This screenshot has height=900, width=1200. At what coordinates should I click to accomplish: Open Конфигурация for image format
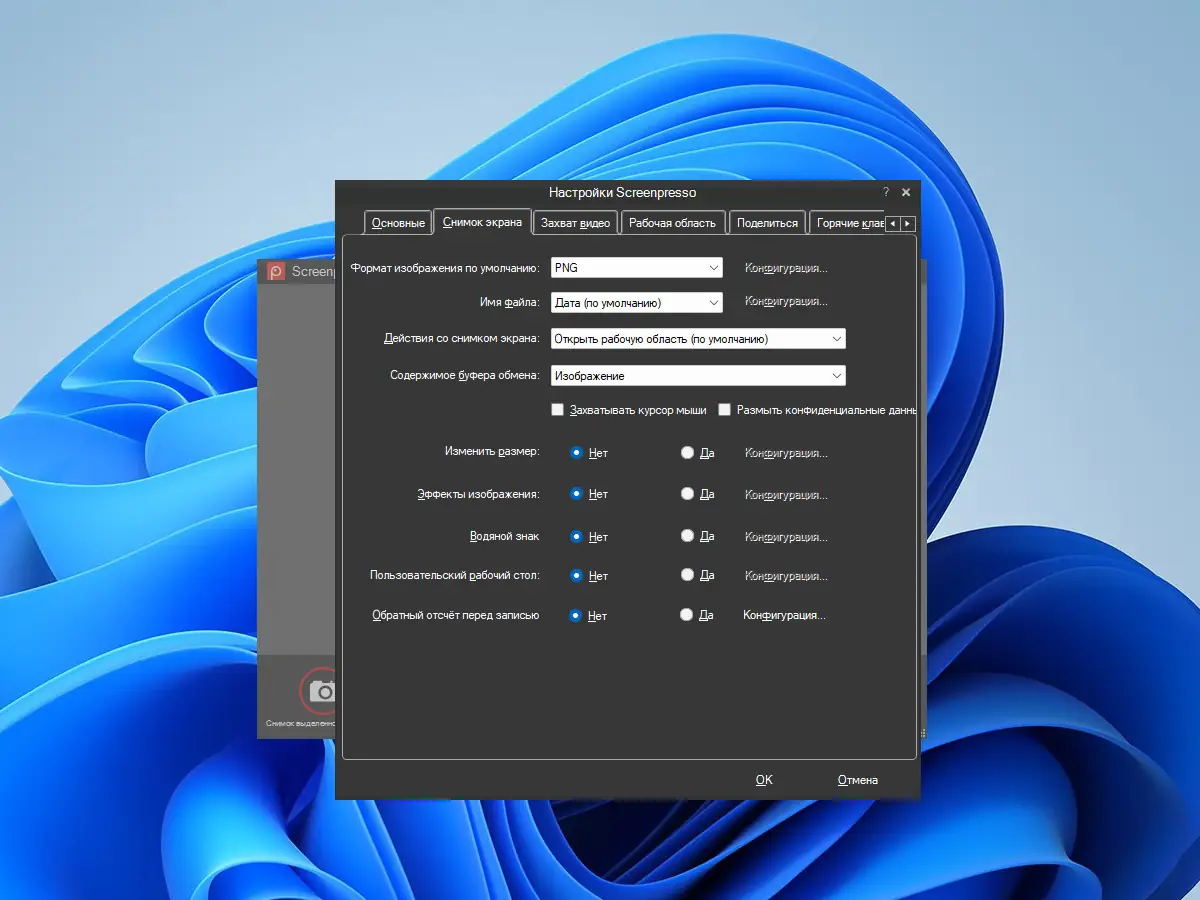click(786, 268)
